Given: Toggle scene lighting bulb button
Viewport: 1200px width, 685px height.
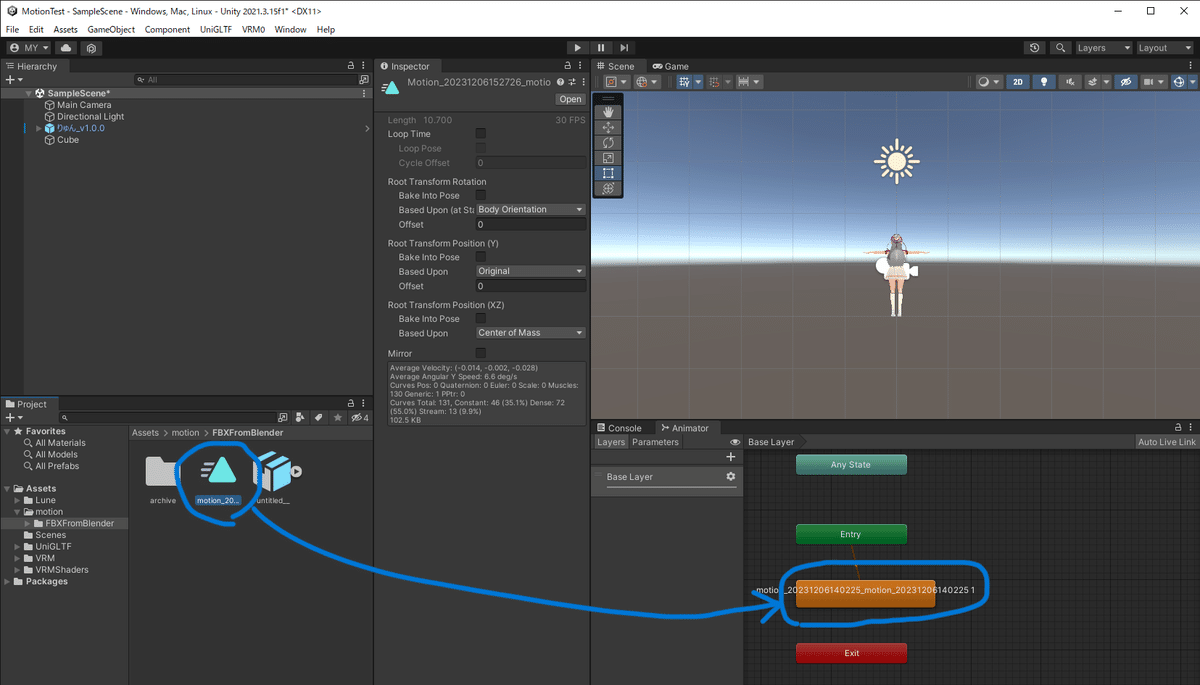Looking at the screenshot, I should tap(1044, 82).
